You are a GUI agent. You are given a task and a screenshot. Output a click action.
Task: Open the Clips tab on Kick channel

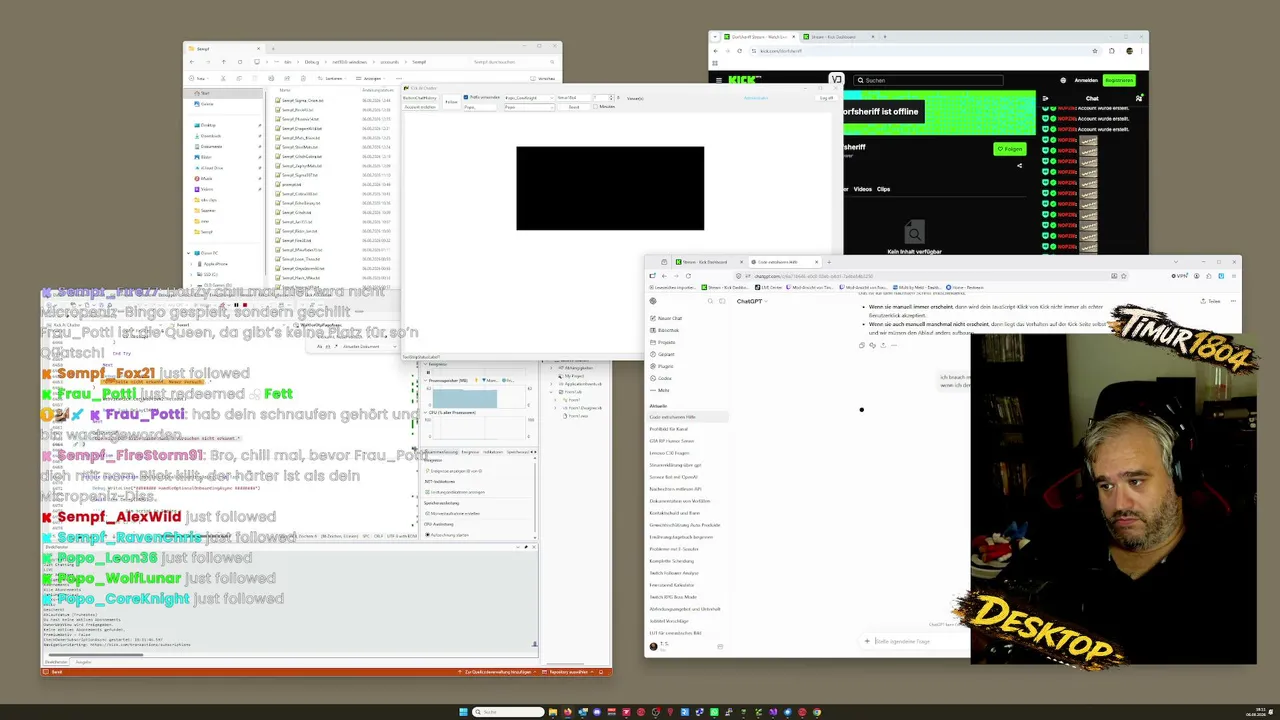pos(883,189)
